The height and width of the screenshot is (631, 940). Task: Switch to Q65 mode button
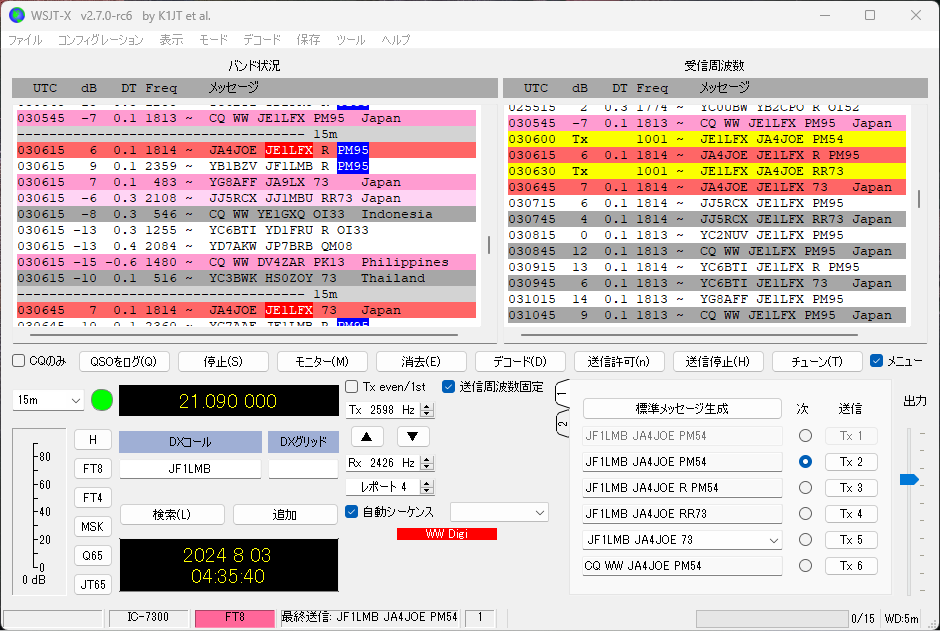point(93,555)
